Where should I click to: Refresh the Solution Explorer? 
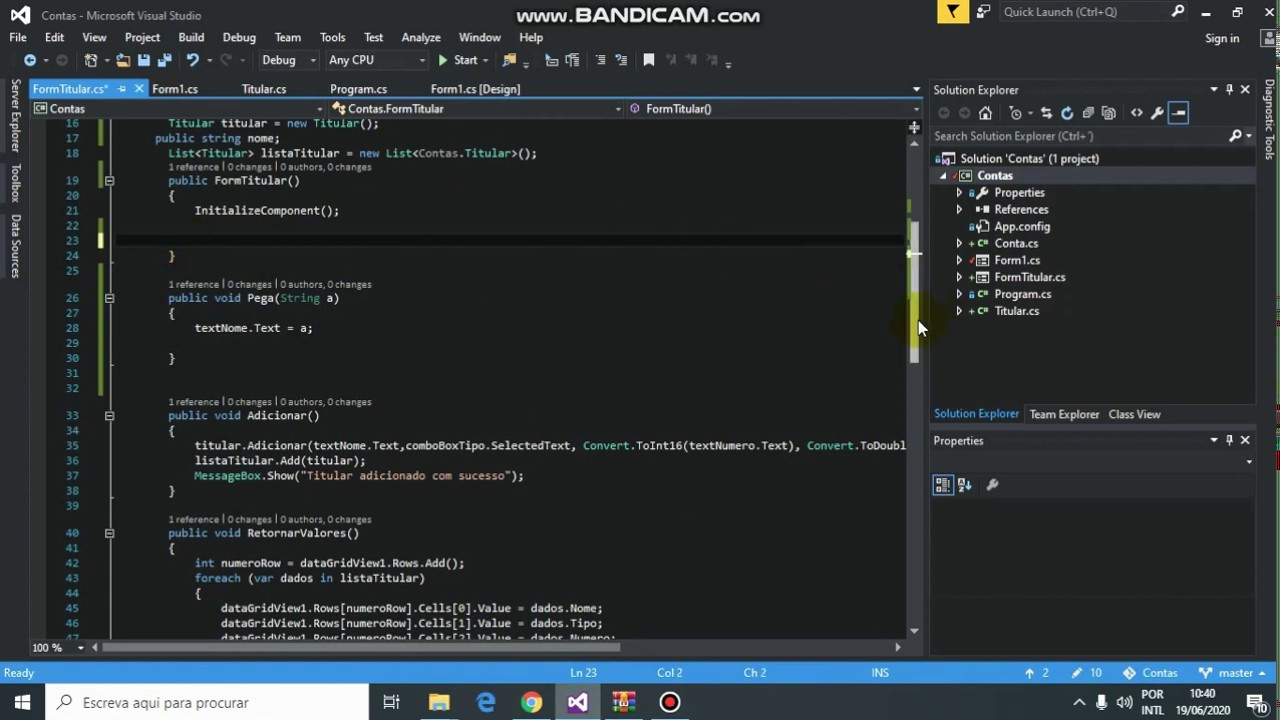point(1067,113)
